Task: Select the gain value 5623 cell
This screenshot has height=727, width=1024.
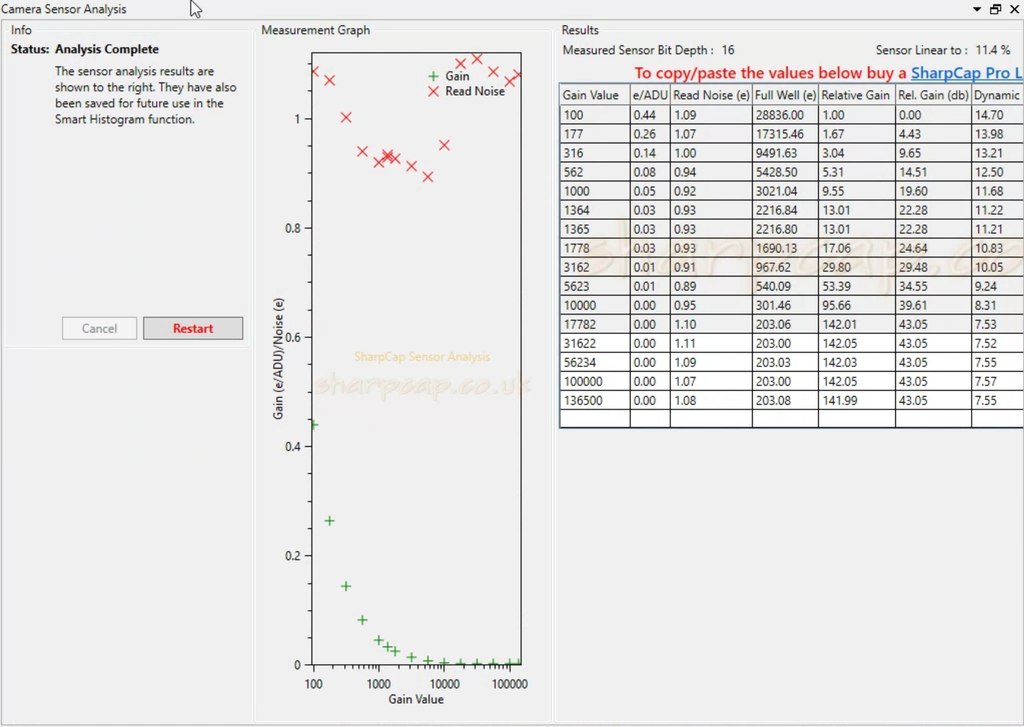Action: pos(595,286)
